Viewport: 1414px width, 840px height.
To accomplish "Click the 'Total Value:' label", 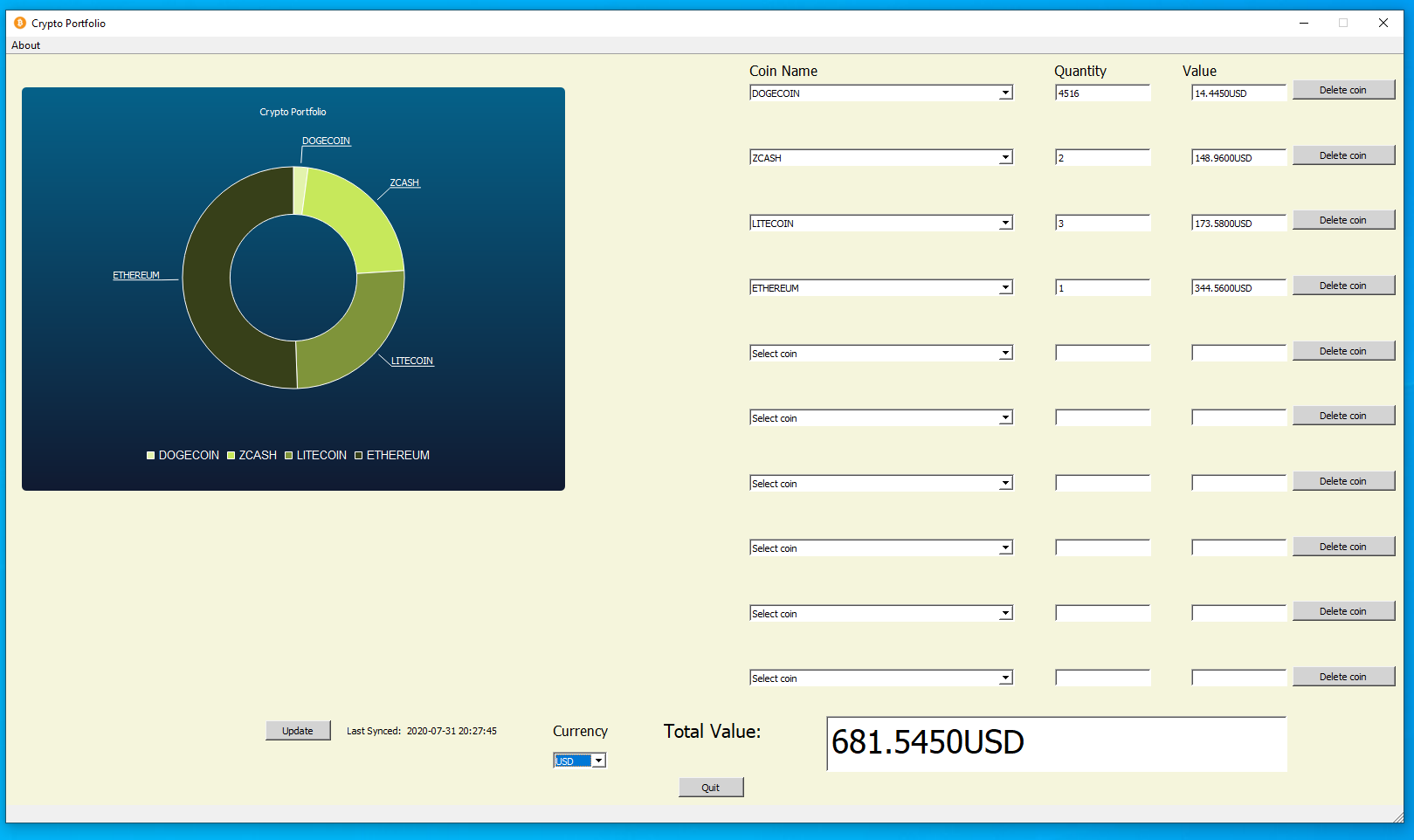I will (x=712, y=731).
